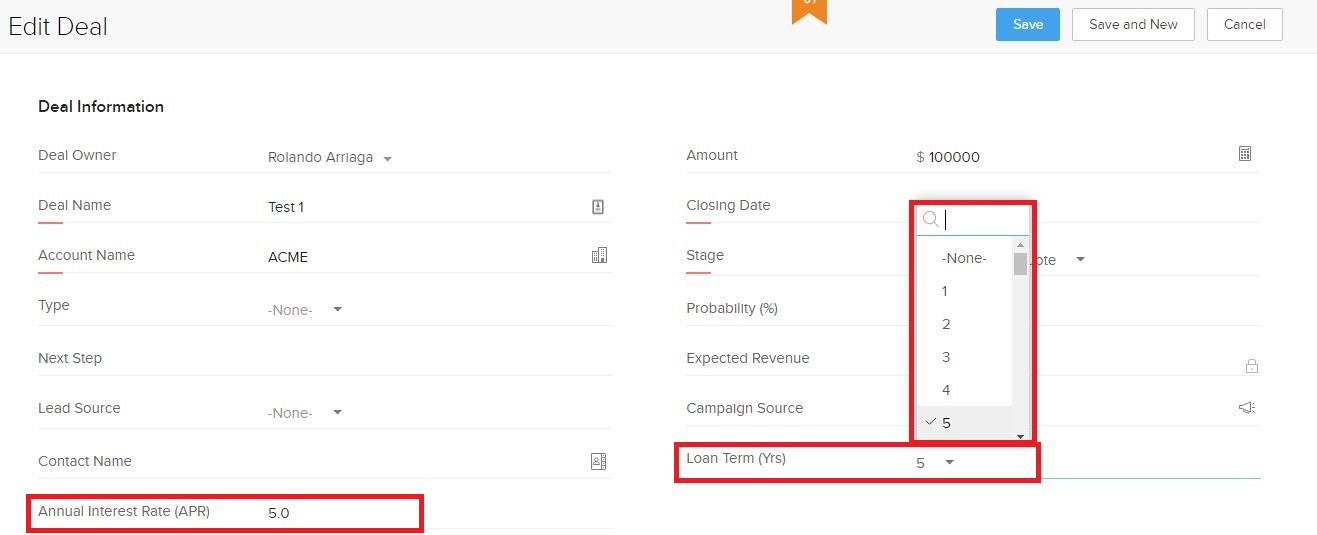This screenshot has height=535, width=1317.
Task: Open the Amount calculator icon
Action: click(x=1244, y=154)
